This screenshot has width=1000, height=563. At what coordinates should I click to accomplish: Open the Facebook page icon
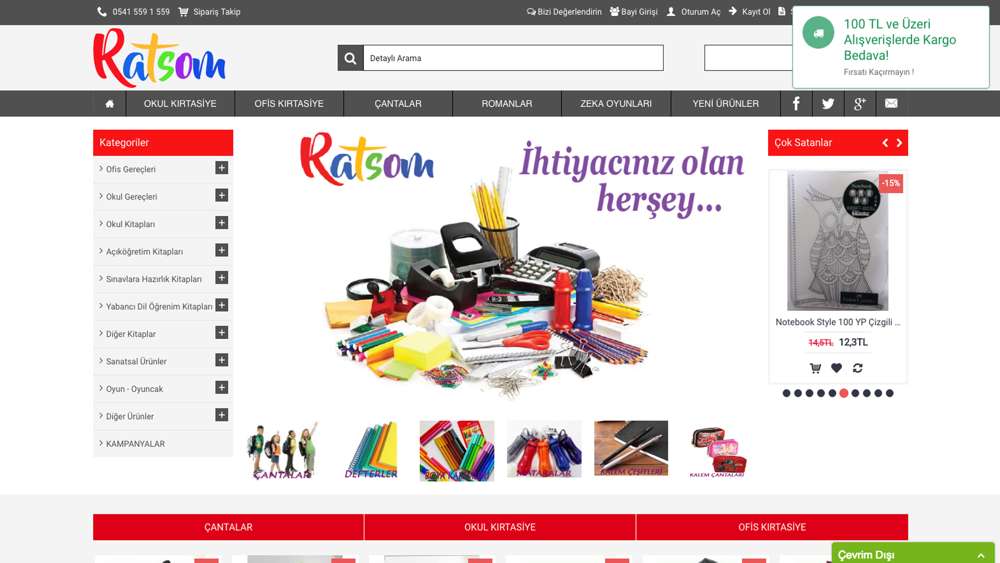pyautogui.click(x=796, y=103)
